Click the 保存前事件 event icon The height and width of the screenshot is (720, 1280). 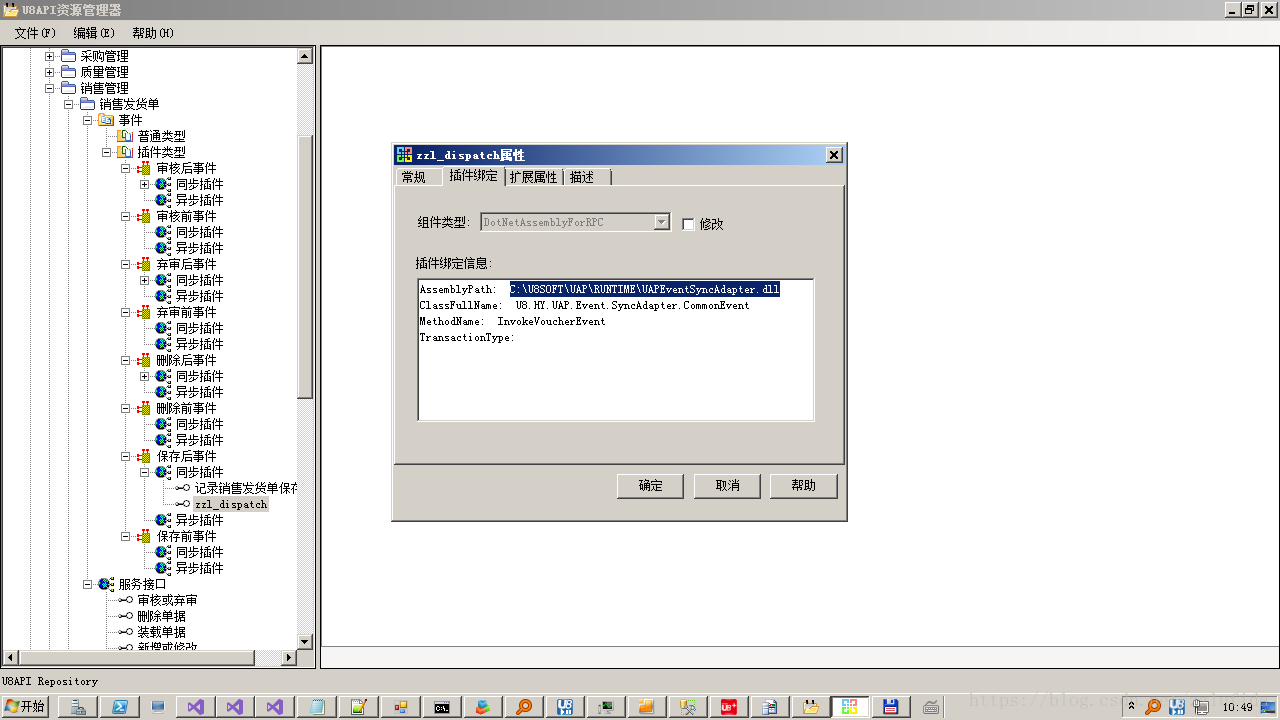click(x=144, y=536)
